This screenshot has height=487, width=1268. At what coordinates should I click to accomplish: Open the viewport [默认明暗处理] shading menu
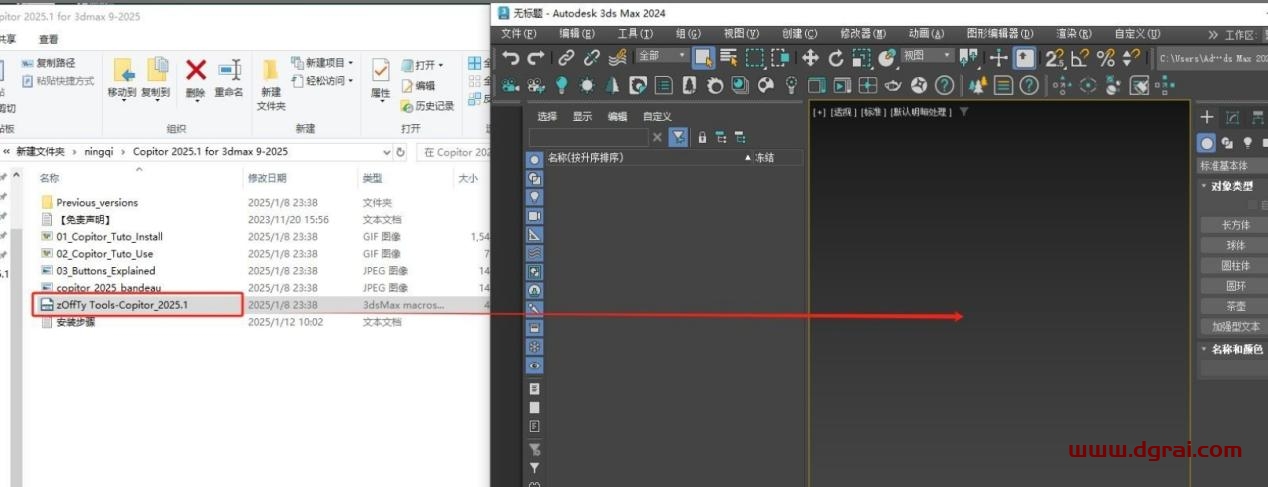pos(921,112)
